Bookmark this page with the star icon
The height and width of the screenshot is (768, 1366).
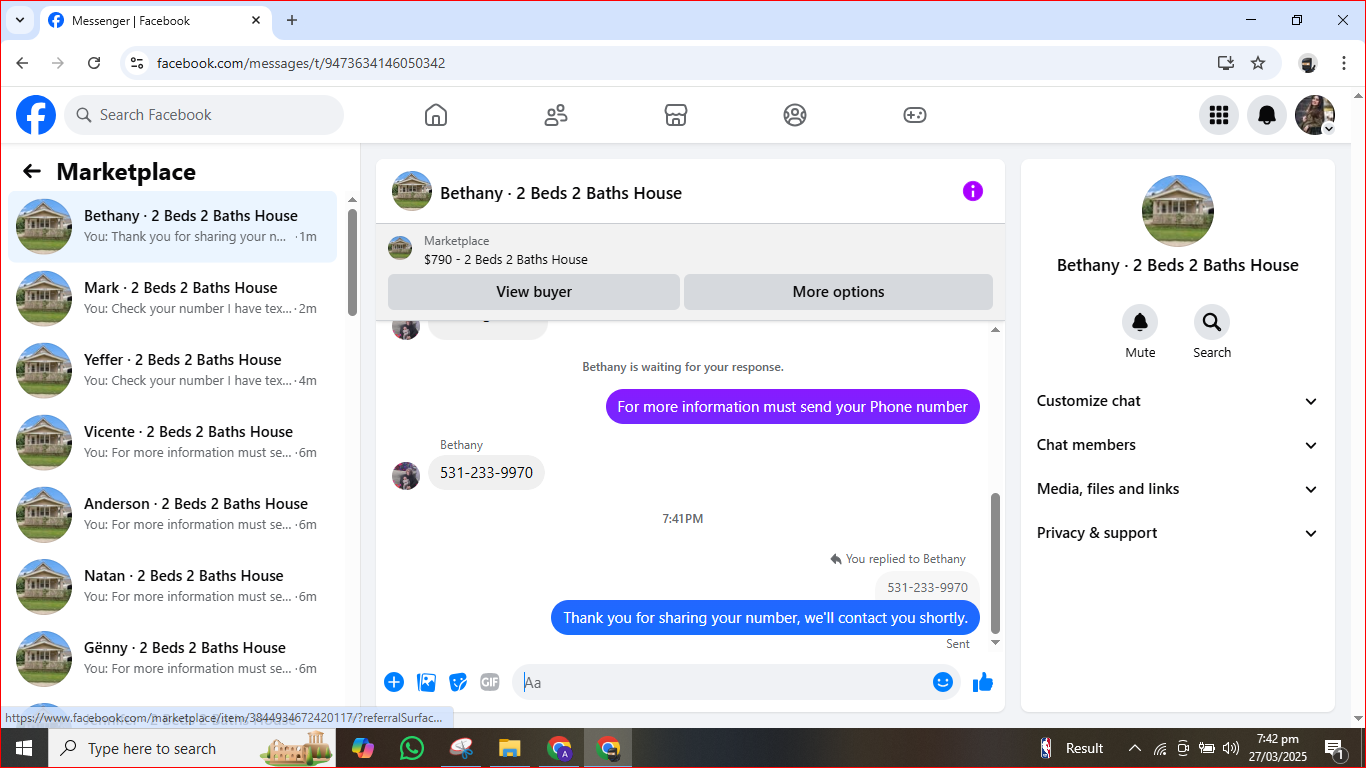(1258, 63)
